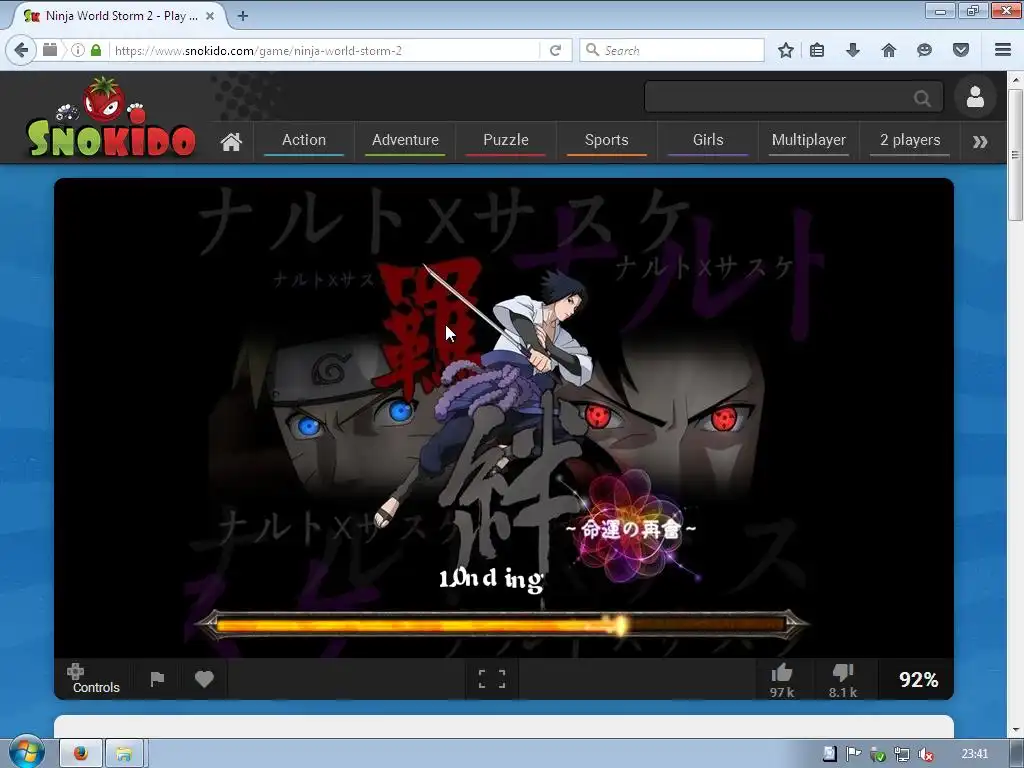Click Firefox in the taskbar
Screen dimensions: 1024x768
pyautogui.click(x=81, y=754)
